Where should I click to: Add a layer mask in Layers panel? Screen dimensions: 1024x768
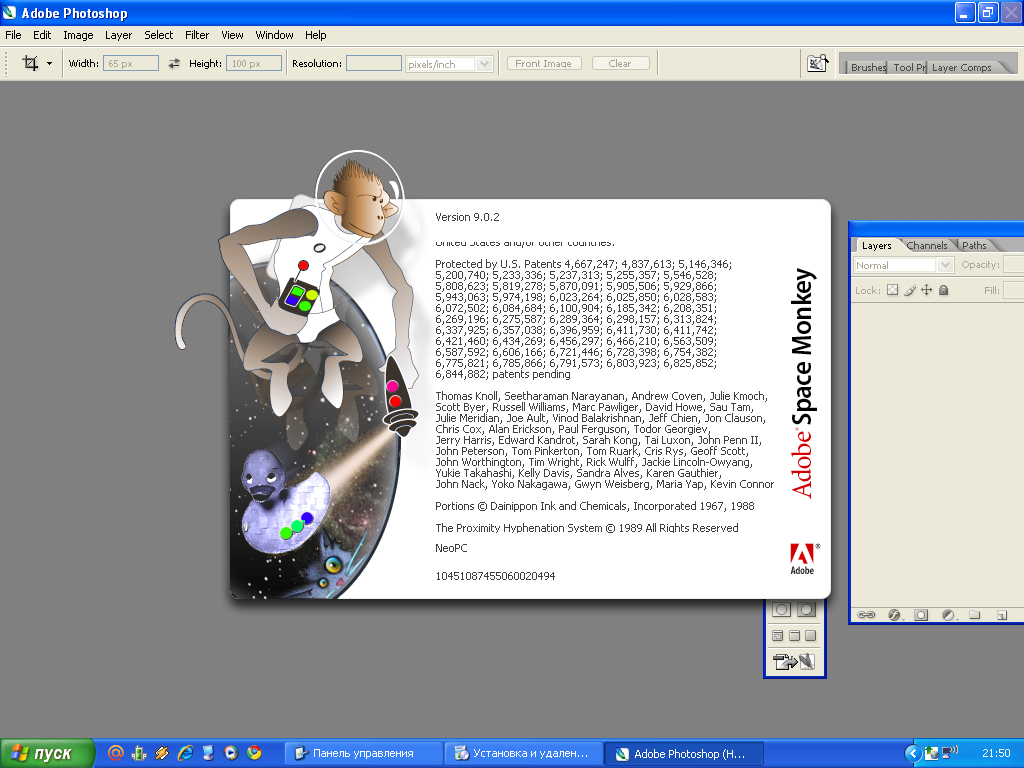[x=921, y=615]
